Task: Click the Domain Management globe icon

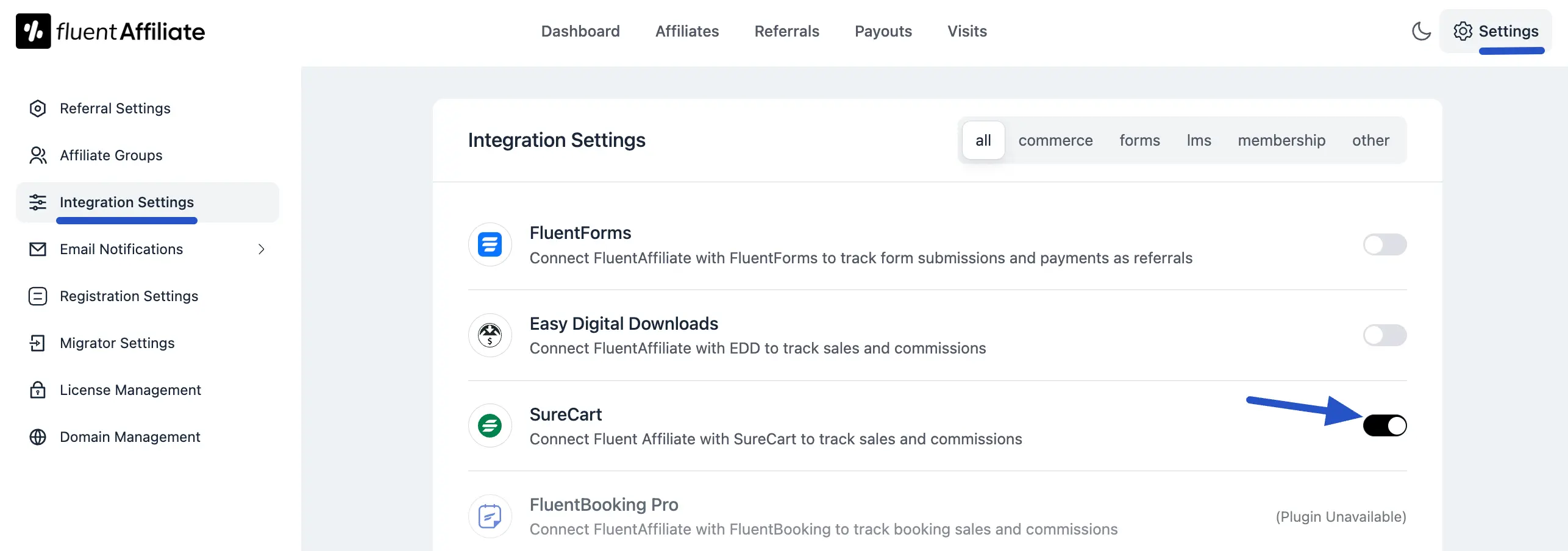Action: [x=38, y=436]
